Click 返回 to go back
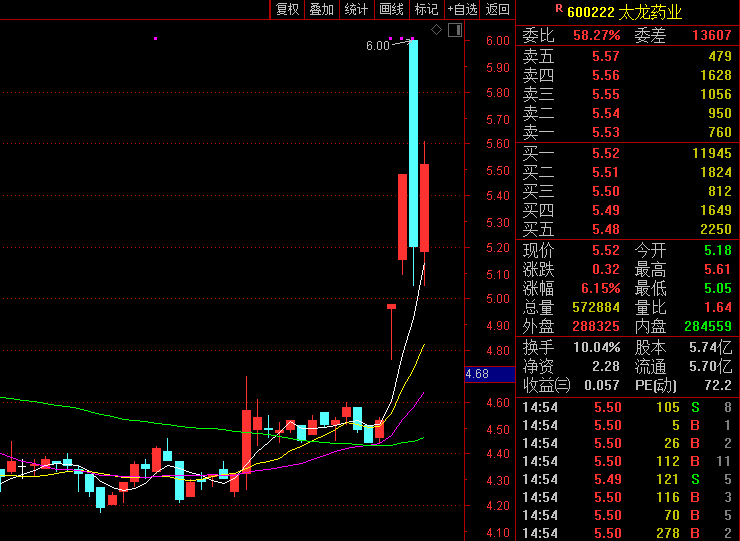740x541 pixels. click(x=497, y=10)
